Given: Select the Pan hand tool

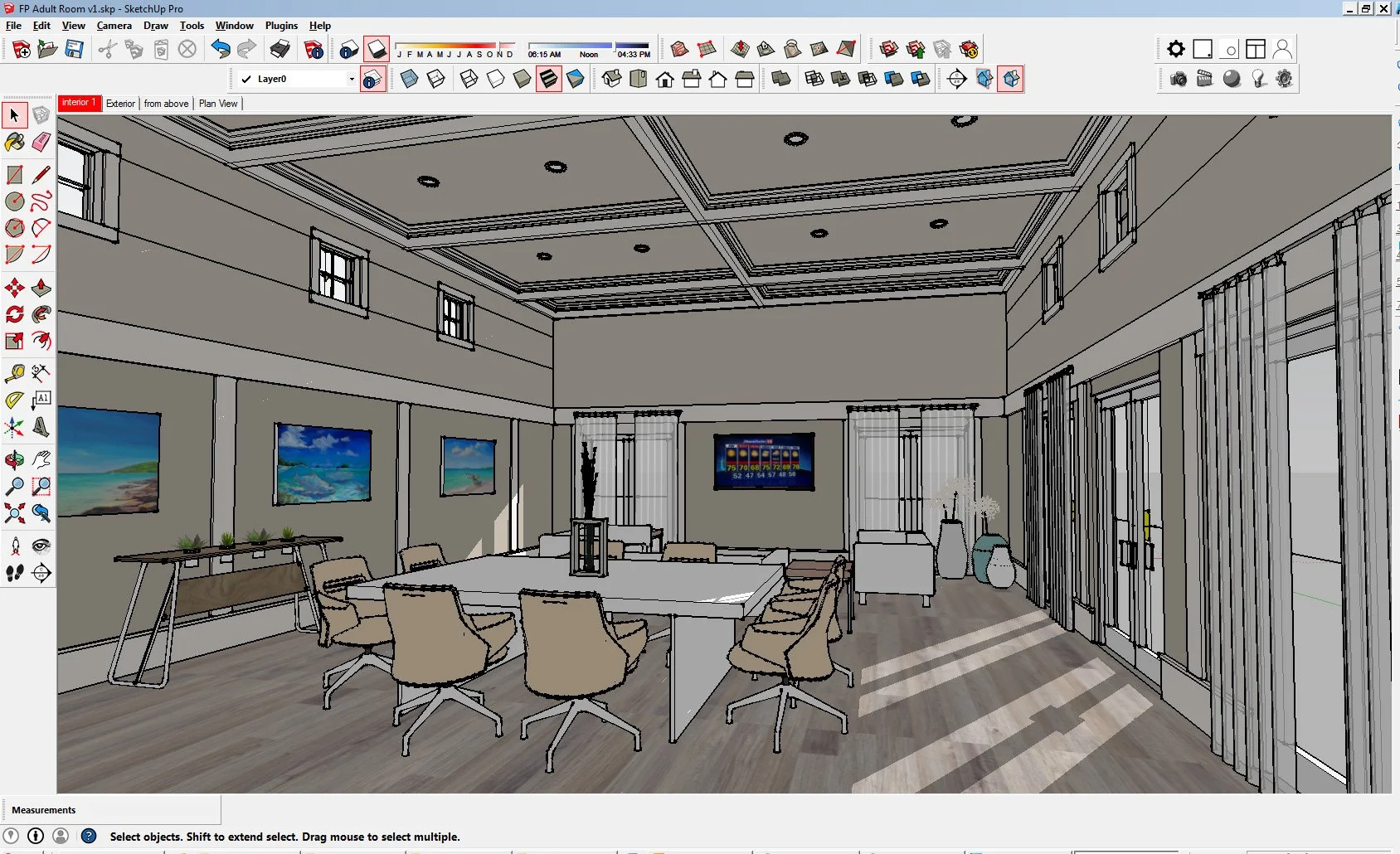Looking at the screenshot, I should click(41, 460).
